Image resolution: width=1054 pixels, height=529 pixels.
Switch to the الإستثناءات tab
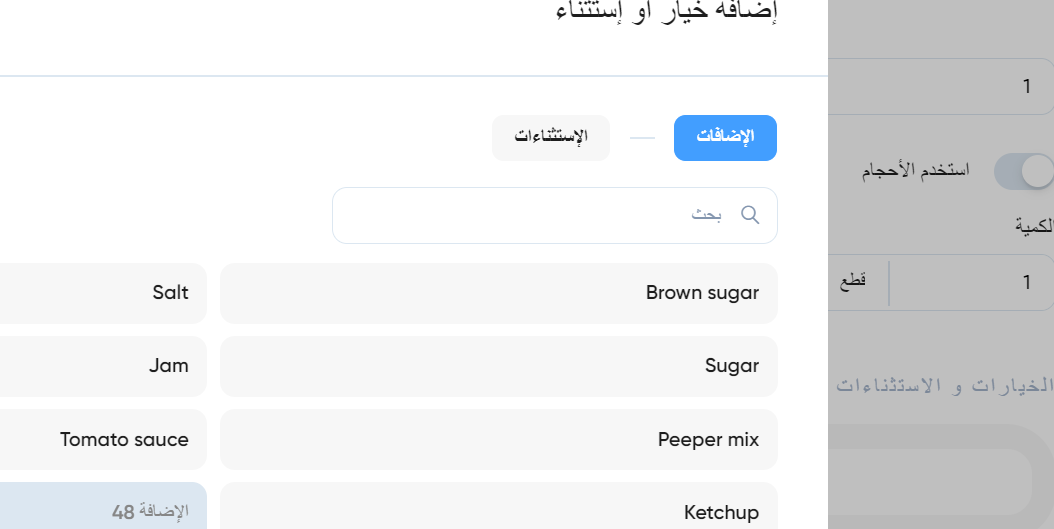(x=551, y=138)
